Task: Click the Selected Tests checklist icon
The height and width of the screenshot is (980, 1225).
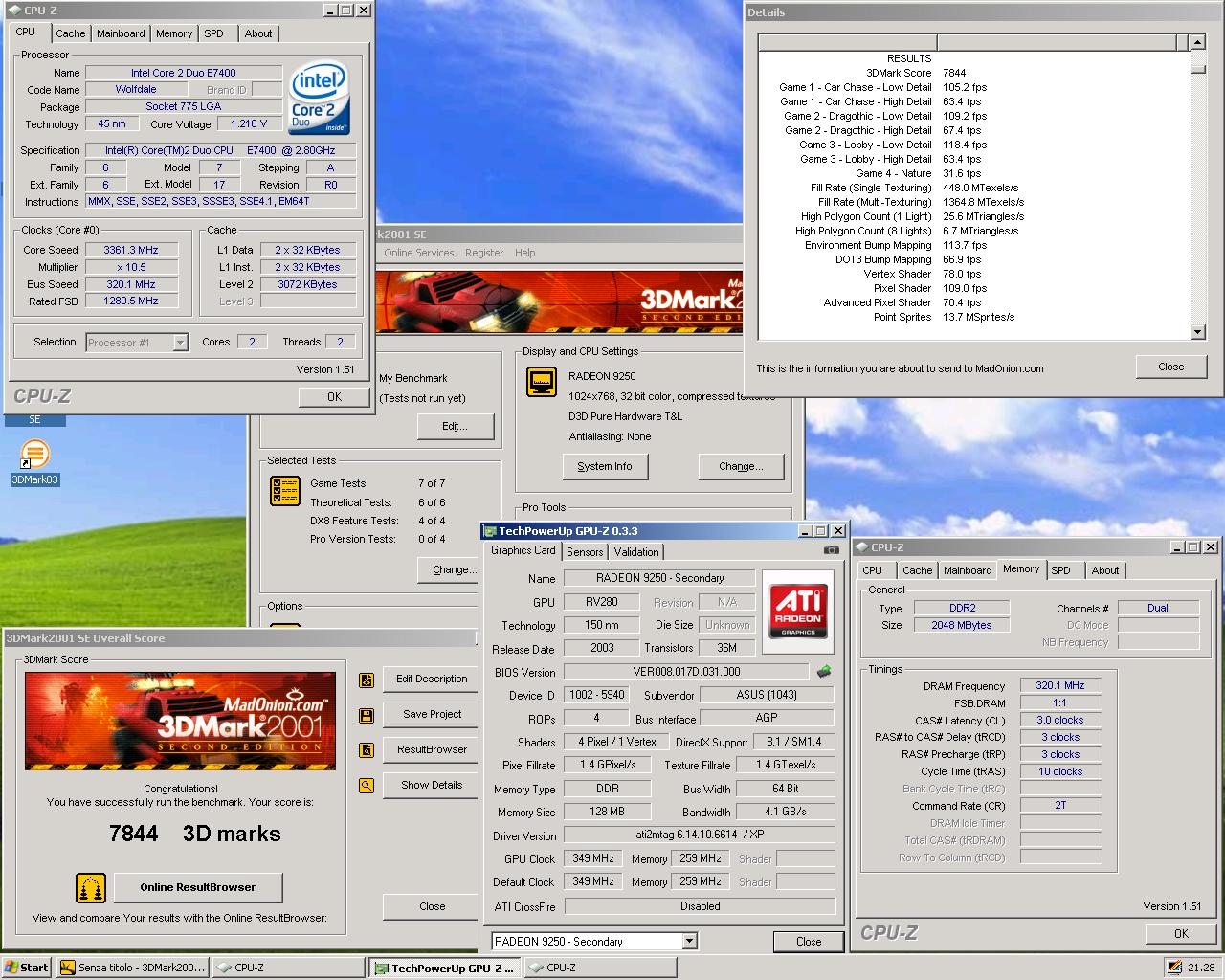Action: point(285,491)
